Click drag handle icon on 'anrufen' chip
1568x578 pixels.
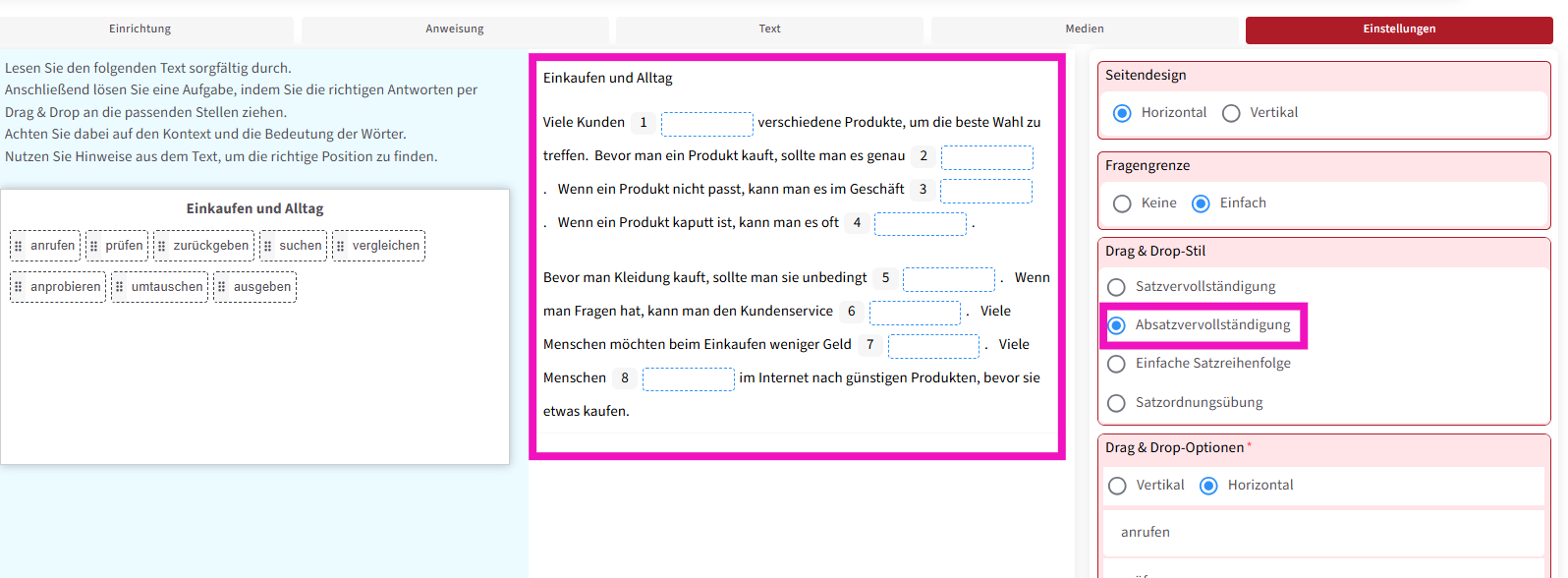point(19,246)
